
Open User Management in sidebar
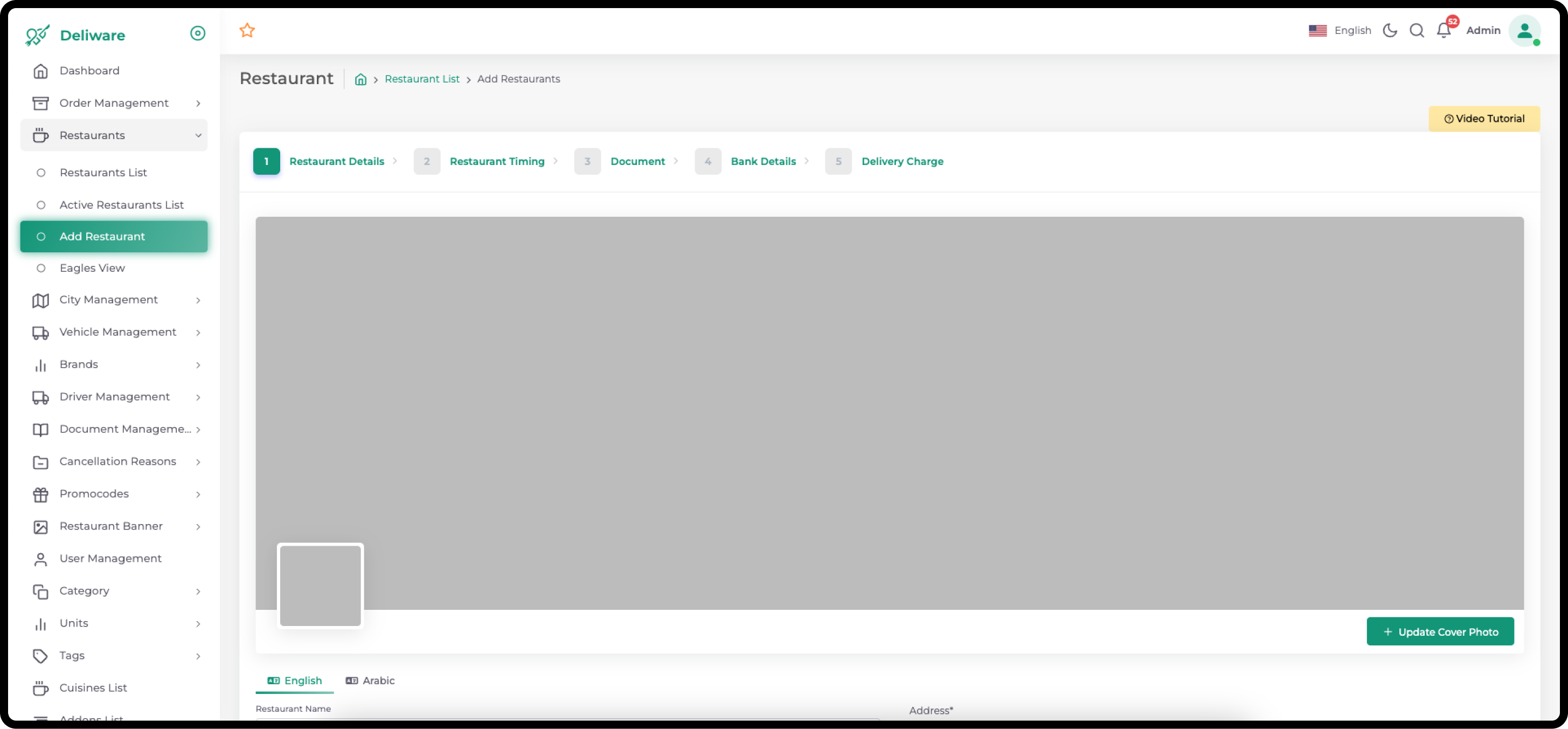114,559
